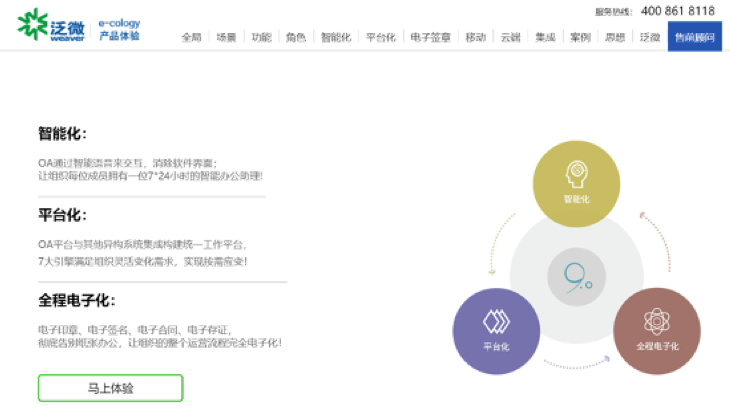Screen dimensions: 730x408
Task: Click the e-cology 产品体验 link
Action: (119, 29)
